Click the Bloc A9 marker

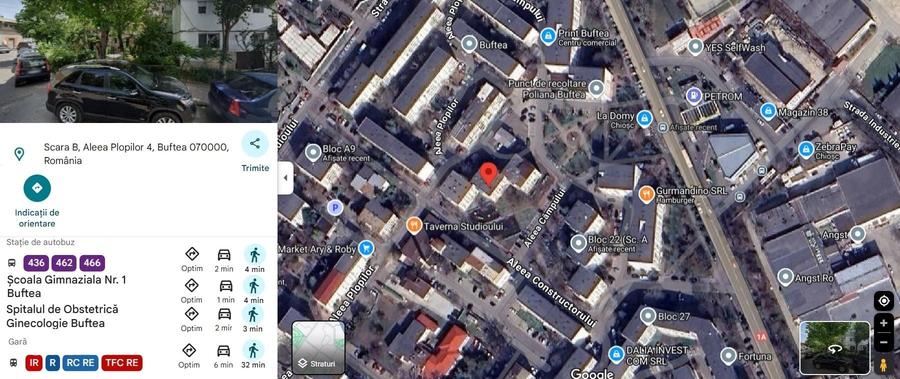[313, 152]
